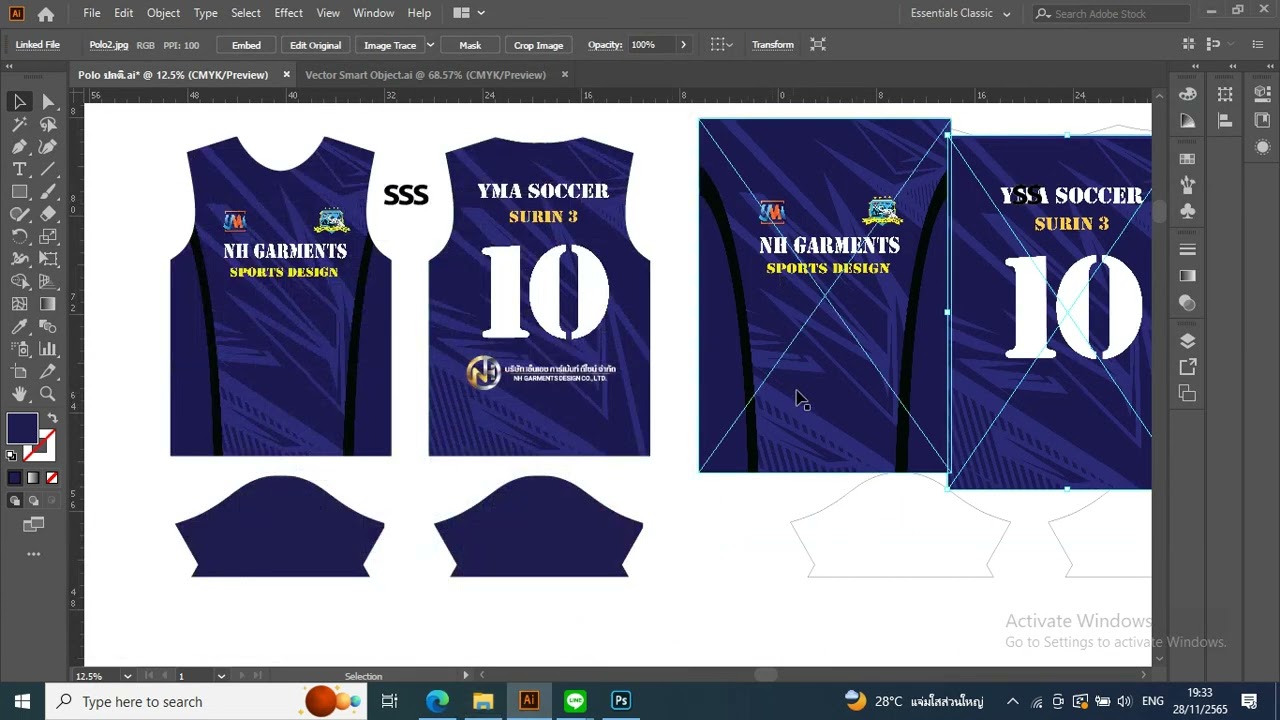Change the screen mode
Viewport: 1280px width, 720px height.
(x=34, y=524)
